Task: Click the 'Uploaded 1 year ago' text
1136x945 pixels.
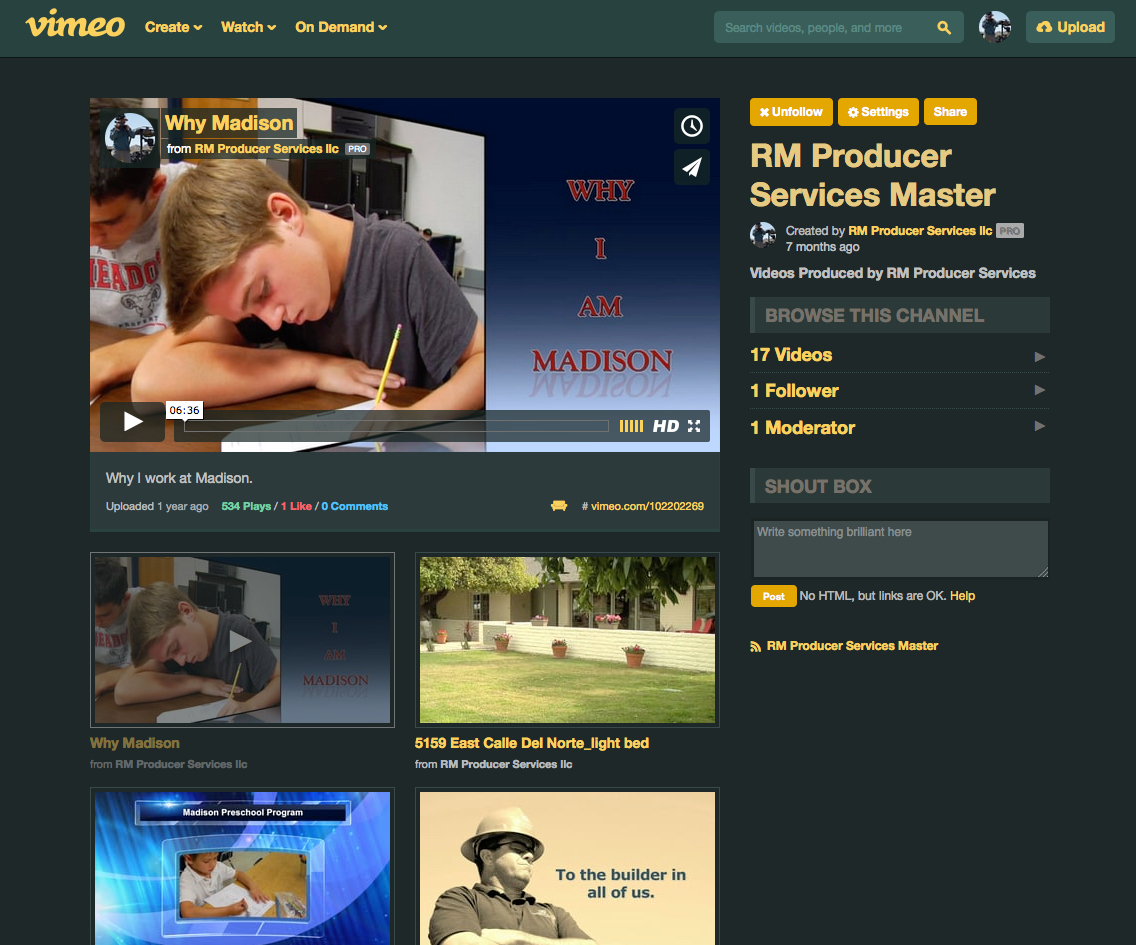Action: pos(157,506)
